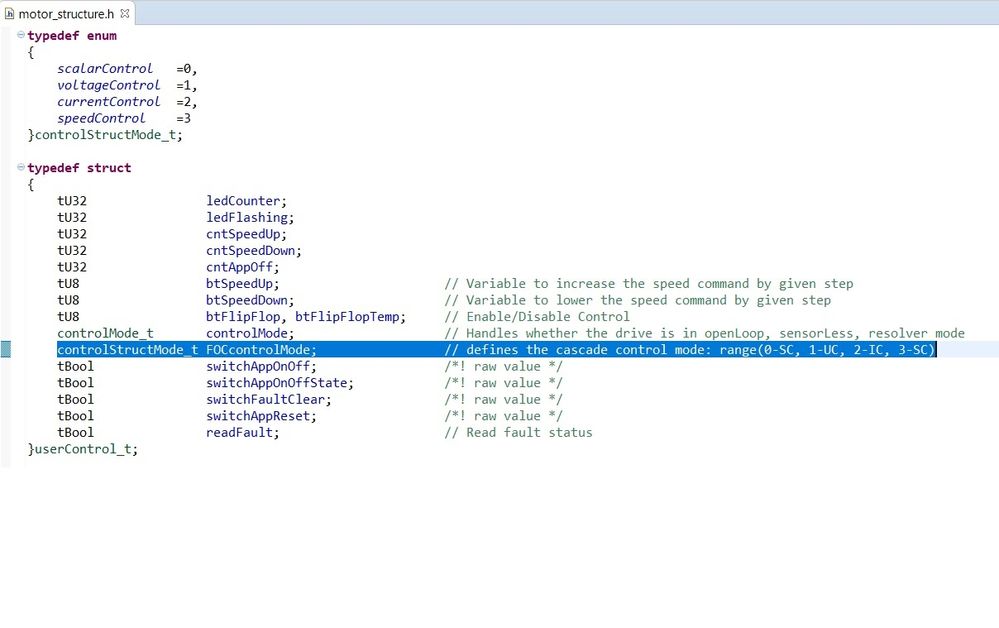Collapse the typedef enum code block

pyautogui.click(x=19, y=35)
